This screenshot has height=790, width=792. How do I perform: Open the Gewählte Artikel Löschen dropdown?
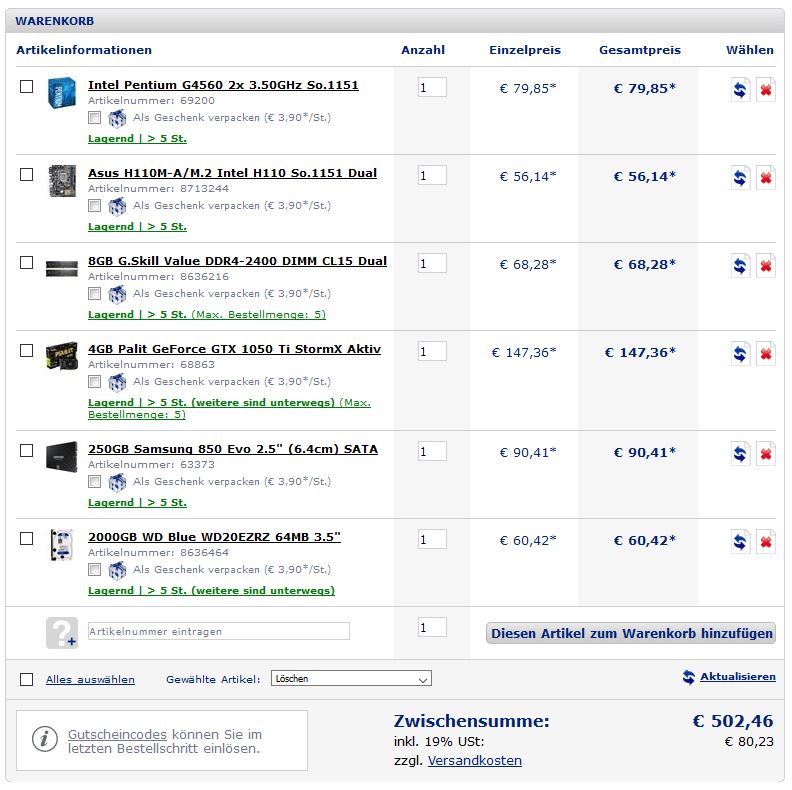point(351,678)
